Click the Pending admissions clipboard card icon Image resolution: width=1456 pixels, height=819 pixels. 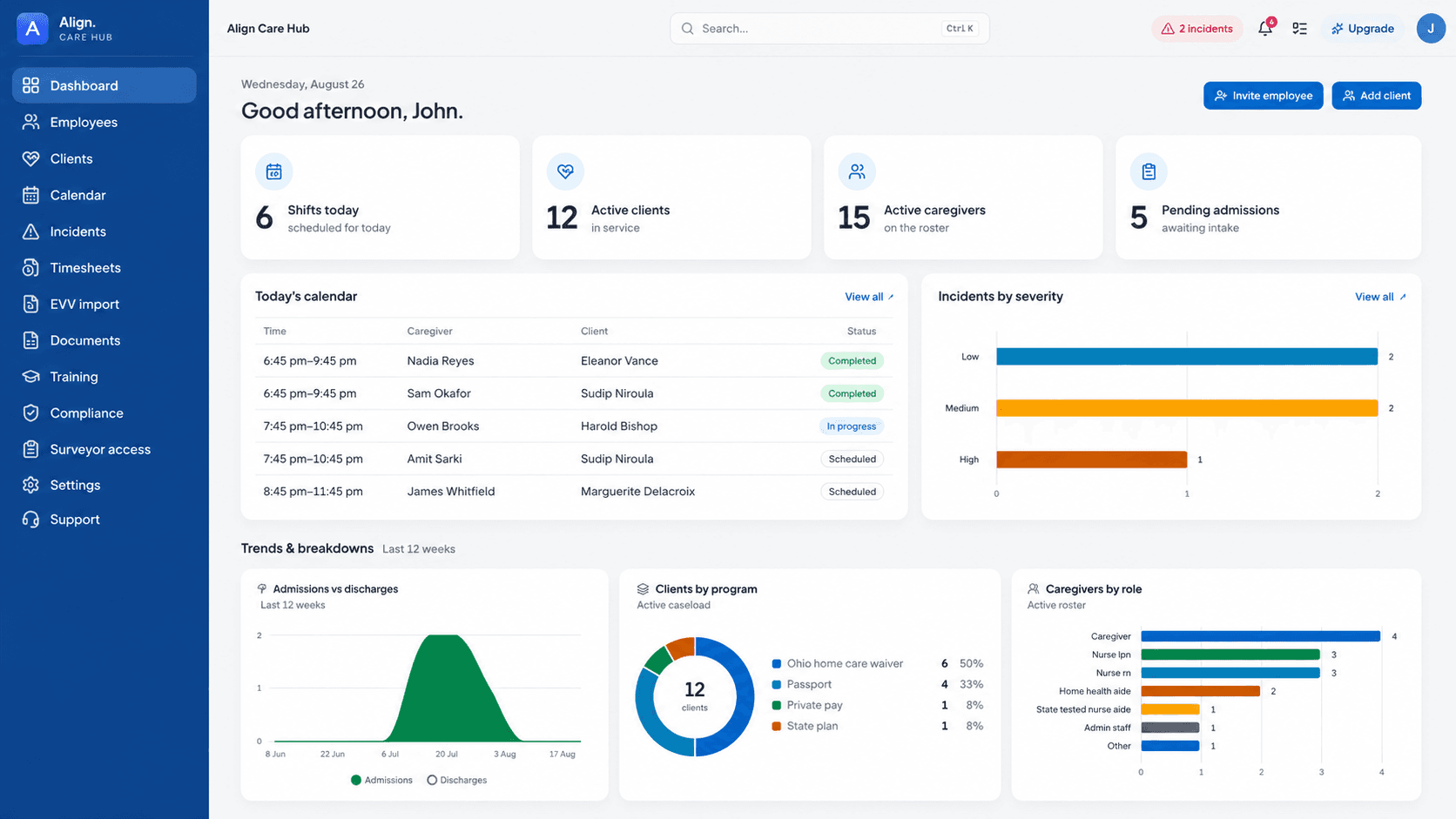1149,171
